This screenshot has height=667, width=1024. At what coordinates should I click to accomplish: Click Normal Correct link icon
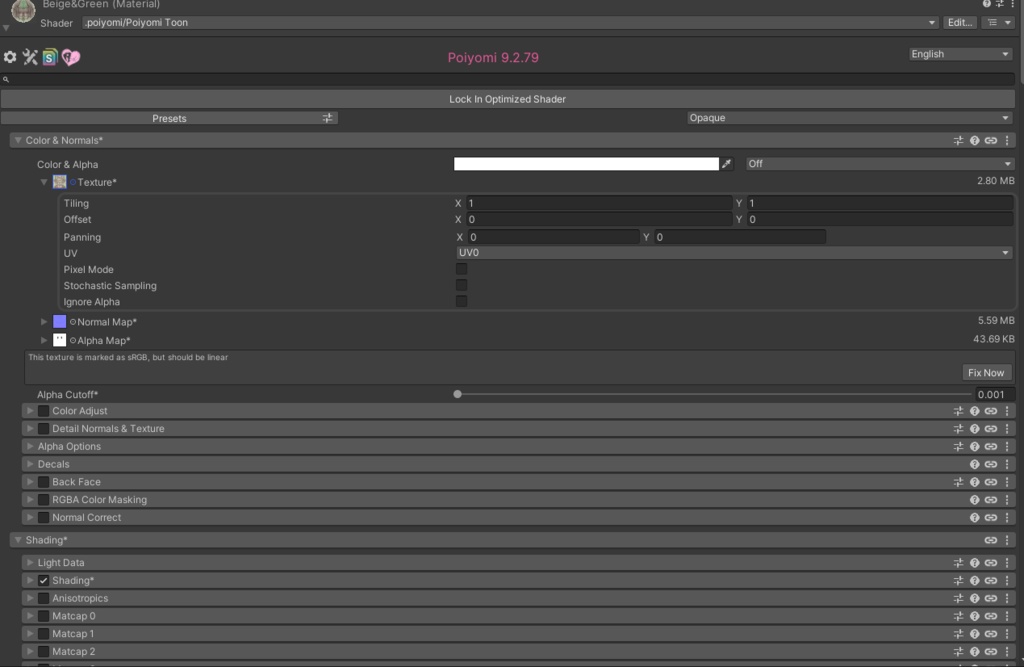coord(991,517)
